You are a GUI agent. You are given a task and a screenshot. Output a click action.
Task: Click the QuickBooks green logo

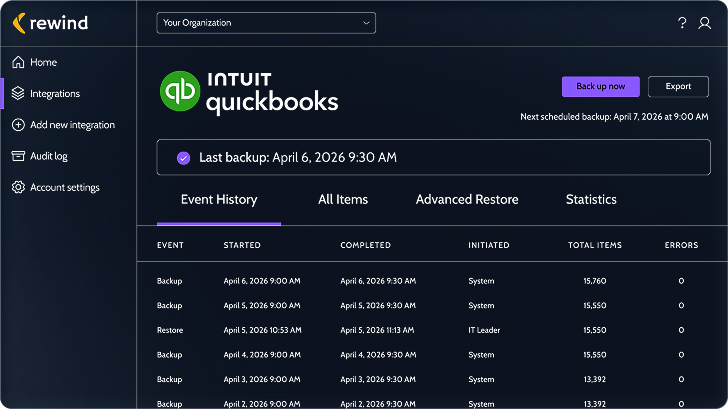click(180, 91)
